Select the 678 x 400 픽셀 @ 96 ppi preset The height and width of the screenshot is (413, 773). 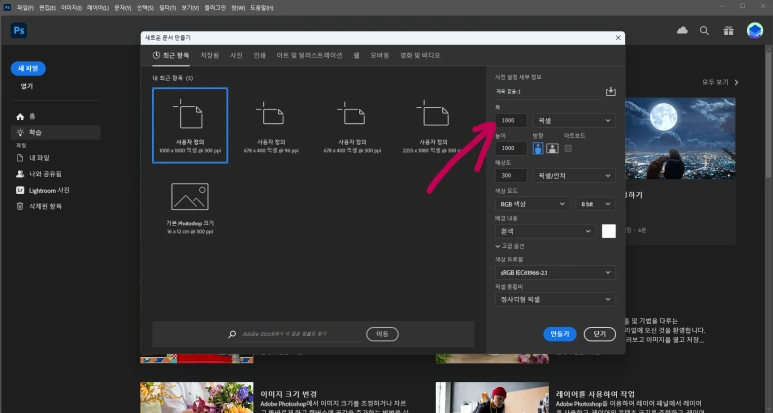[271, 125]
